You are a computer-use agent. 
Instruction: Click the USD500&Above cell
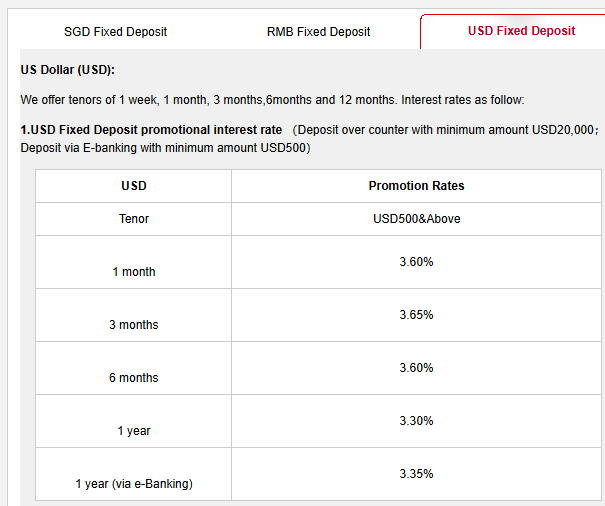click(x=416, y=219)
